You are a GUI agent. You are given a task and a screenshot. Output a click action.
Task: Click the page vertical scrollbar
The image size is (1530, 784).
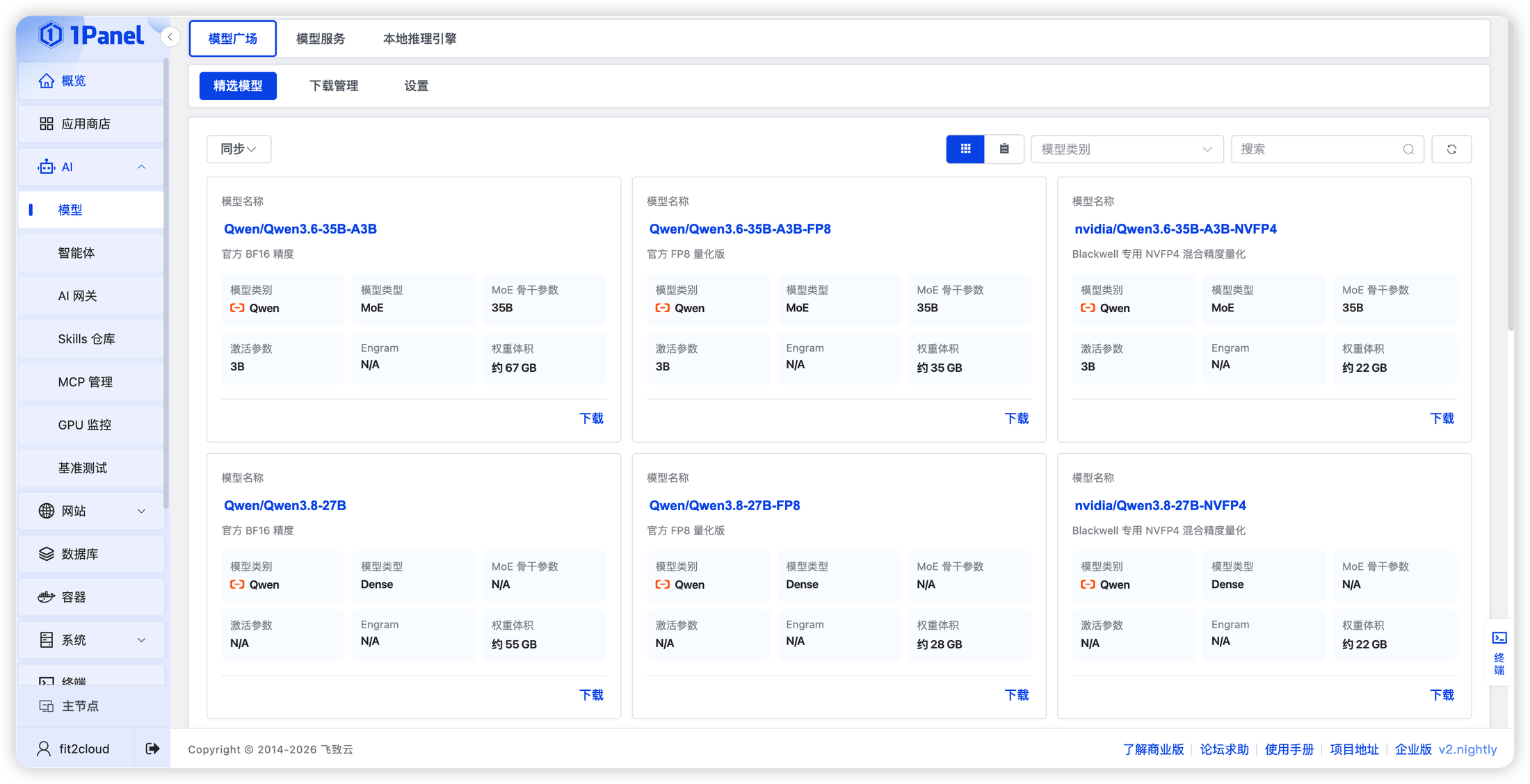coord(1511,174)
